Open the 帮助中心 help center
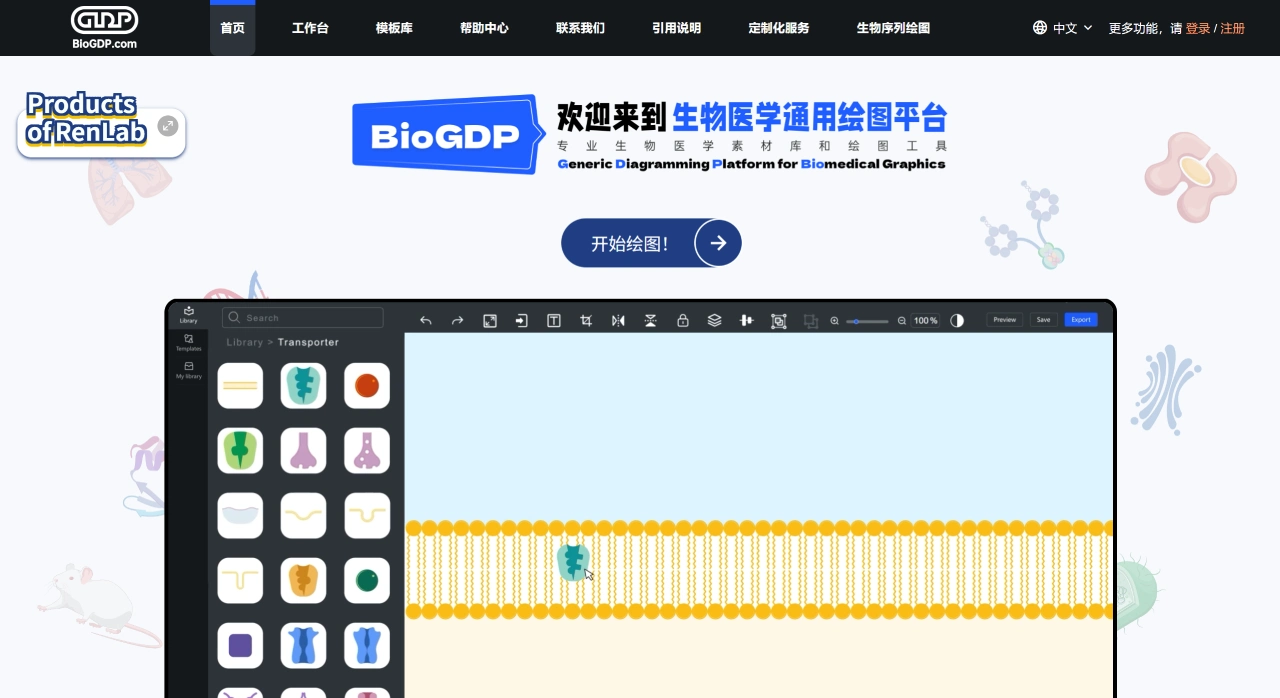Viewport: 1280px width, 698px height. [484, 28]
